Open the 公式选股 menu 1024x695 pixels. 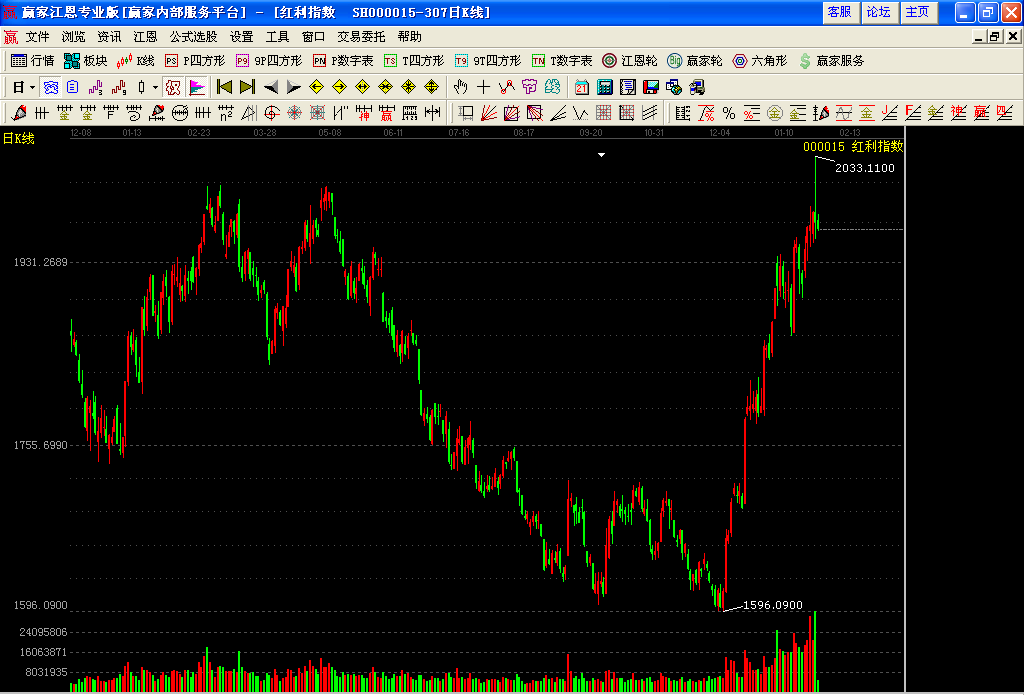[193, 37]
